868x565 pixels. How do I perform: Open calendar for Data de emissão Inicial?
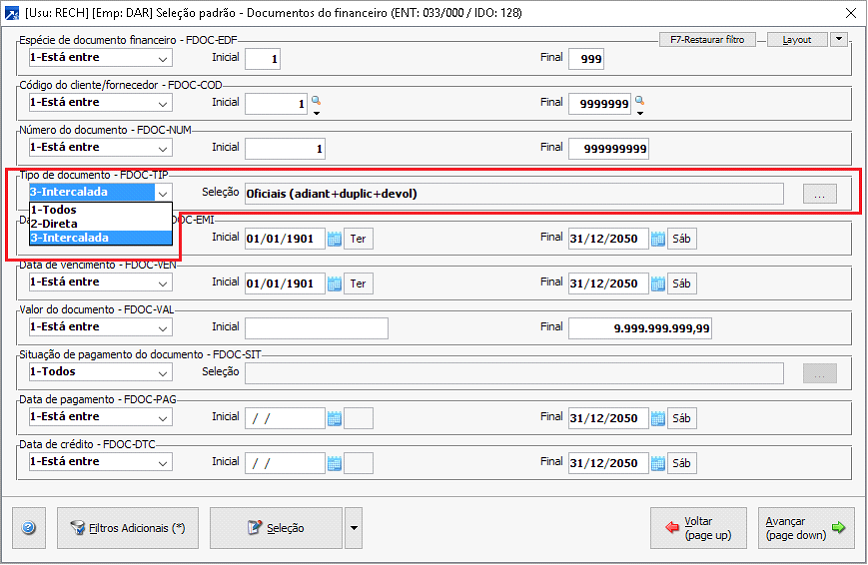pyautogui.click(x=334, y=239)
